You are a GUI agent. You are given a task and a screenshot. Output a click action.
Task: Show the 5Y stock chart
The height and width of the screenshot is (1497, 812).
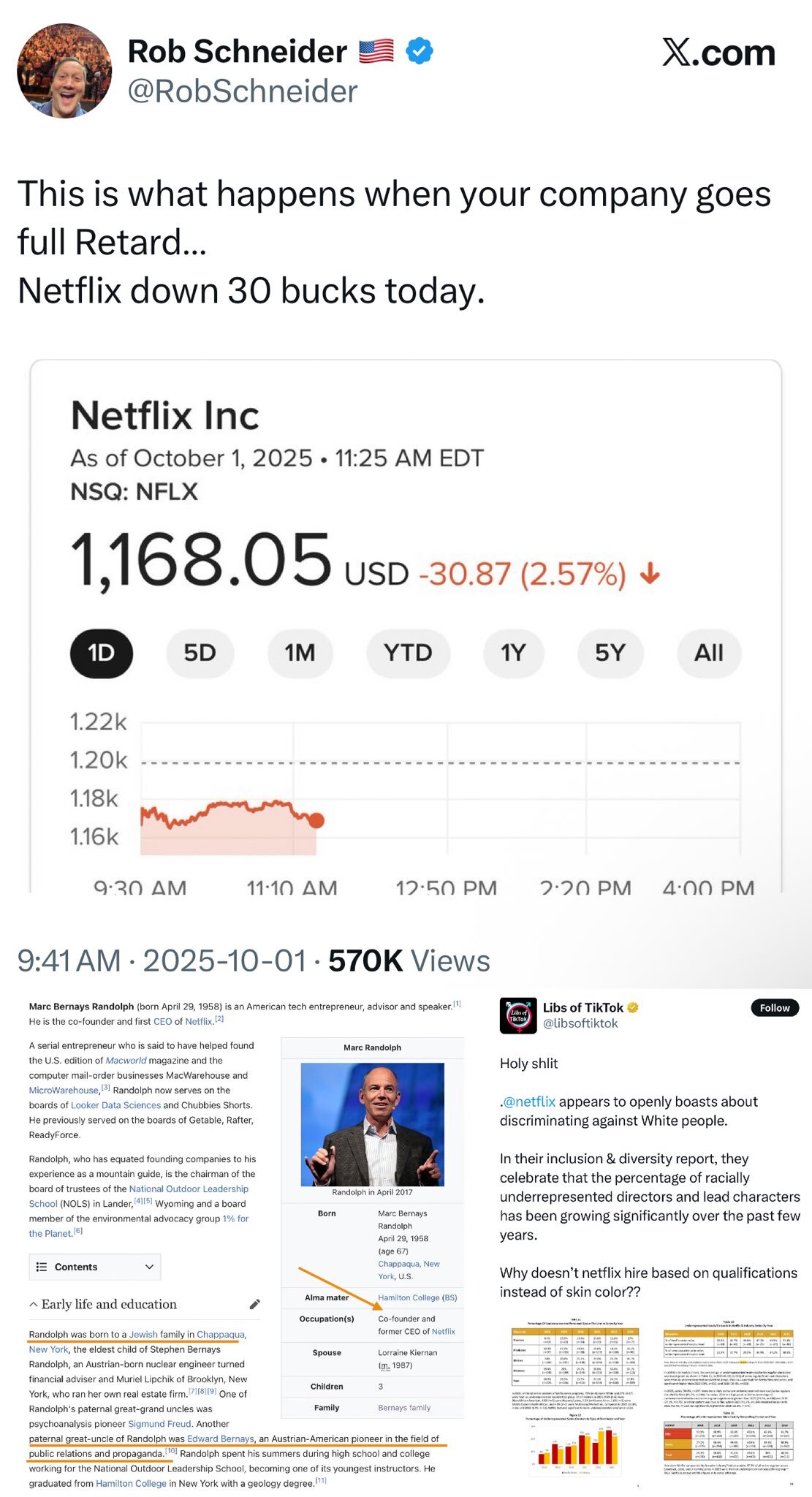(x=610, y=652)
